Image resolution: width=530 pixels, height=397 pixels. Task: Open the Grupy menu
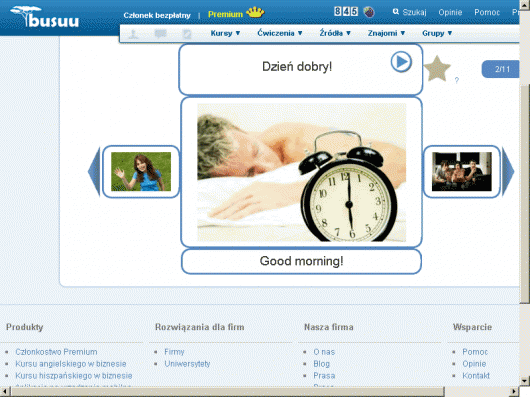pyautogui.click(x=437, y=33)
